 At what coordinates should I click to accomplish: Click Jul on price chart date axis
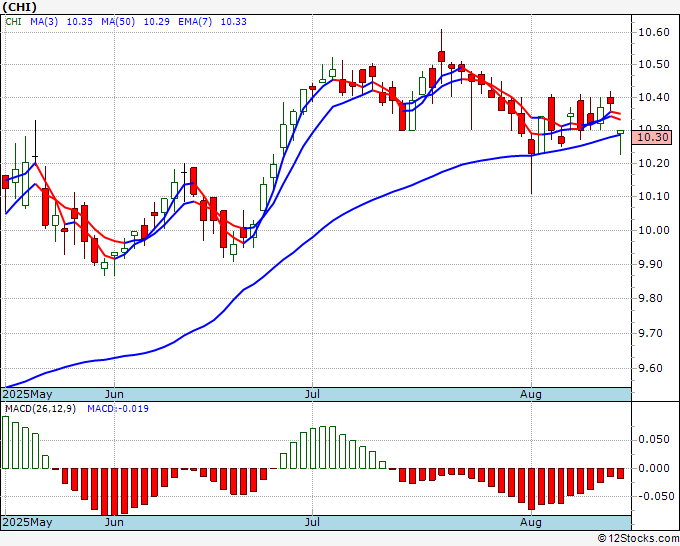(x=312, y=394)
